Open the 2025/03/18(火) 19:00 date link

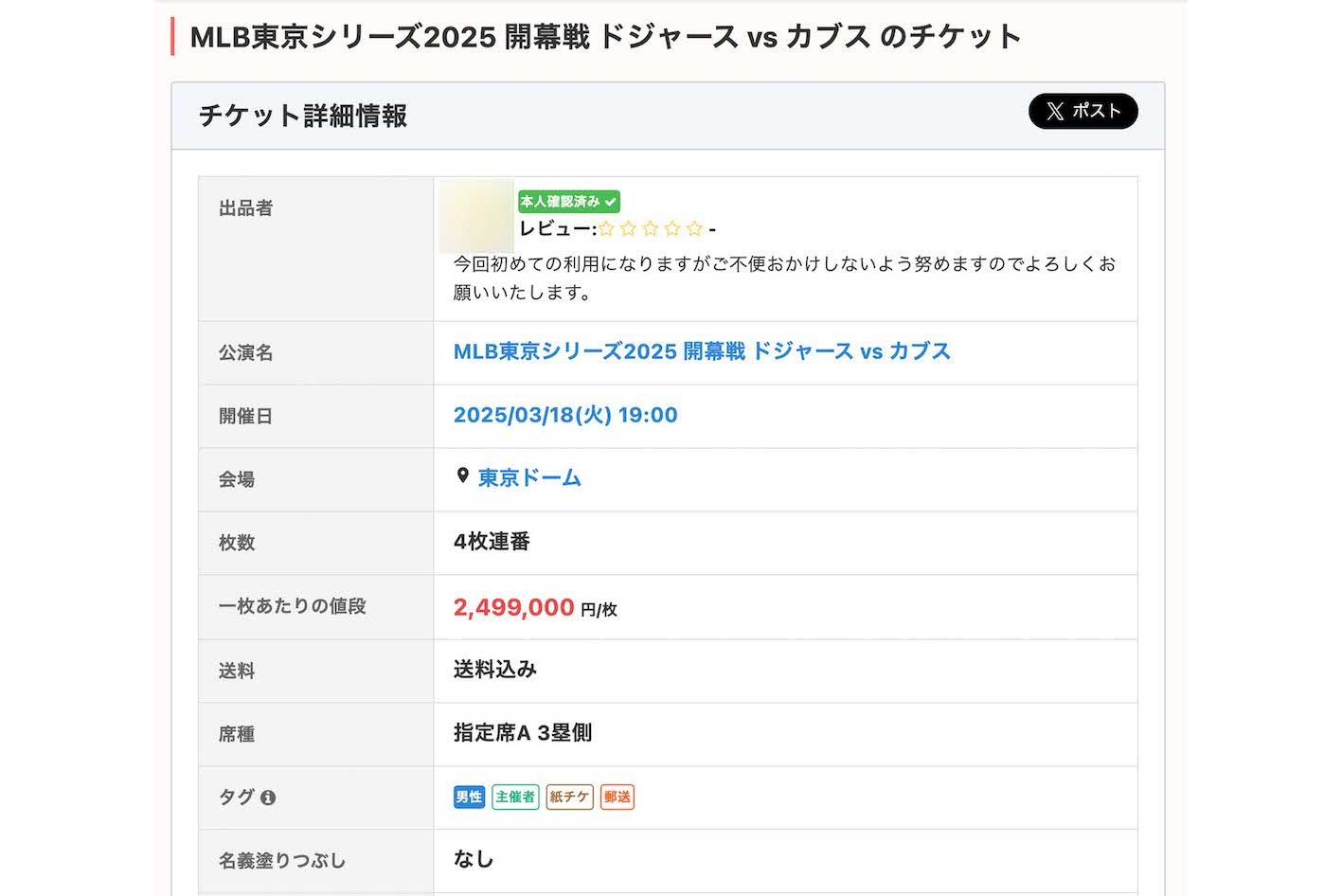point(564,415)
